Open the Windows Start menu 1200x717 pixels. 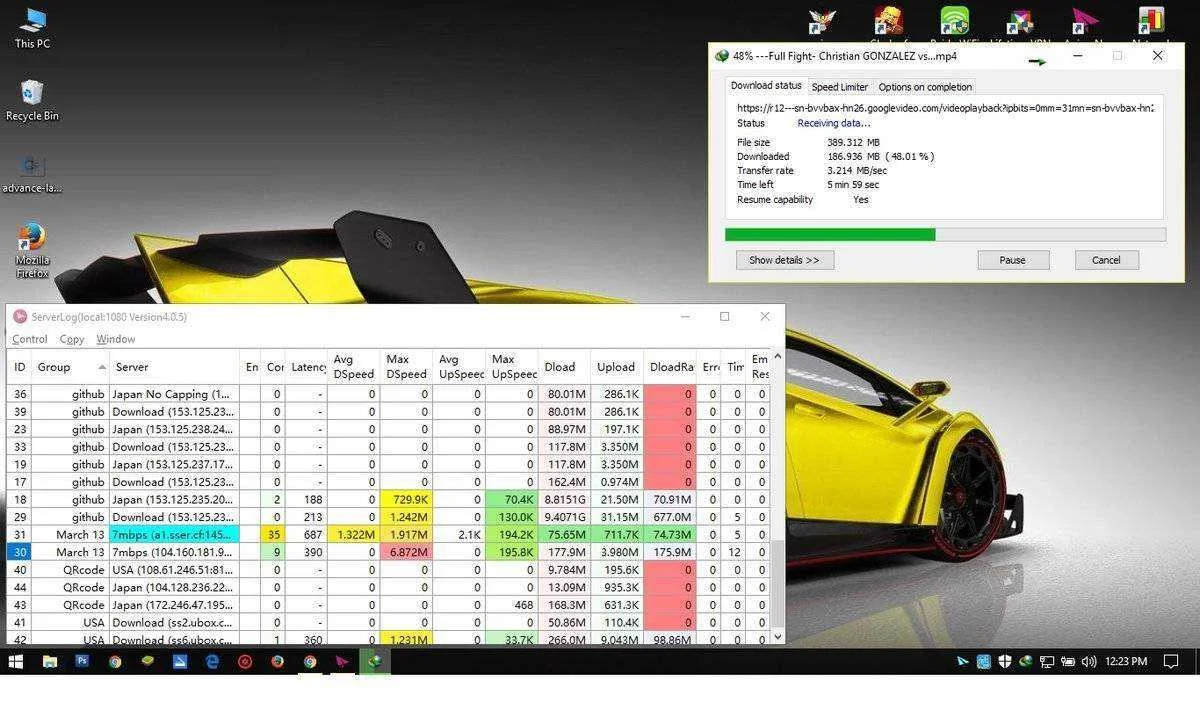(16, 661)
